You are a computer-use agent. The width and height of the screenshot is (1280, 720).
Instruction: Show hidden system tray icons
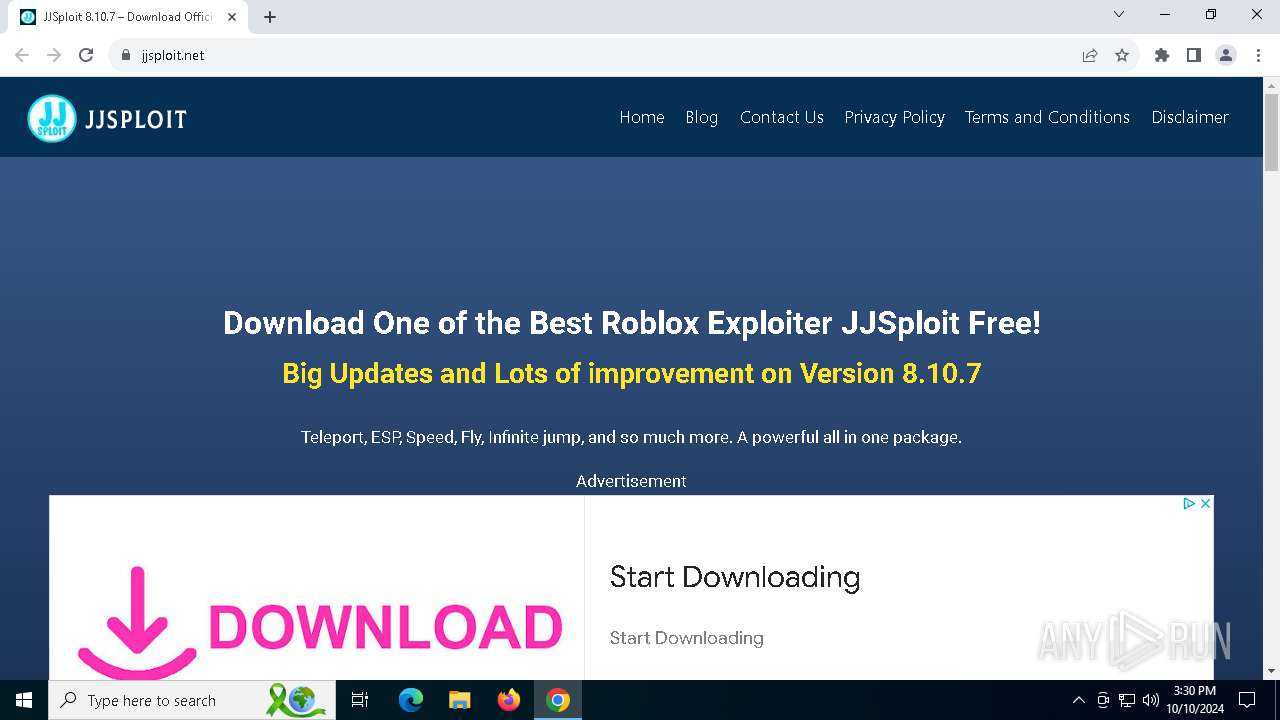1078,700
